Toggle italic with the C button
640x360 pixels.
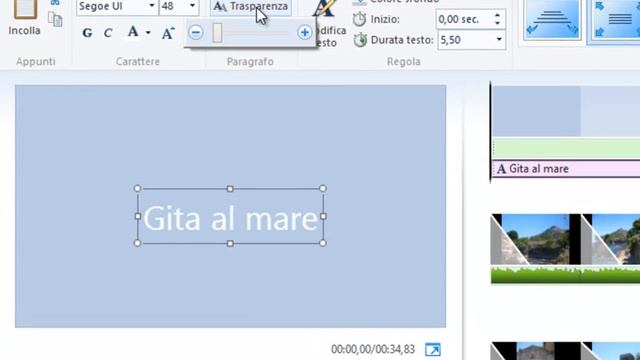[x=108, y=33]
